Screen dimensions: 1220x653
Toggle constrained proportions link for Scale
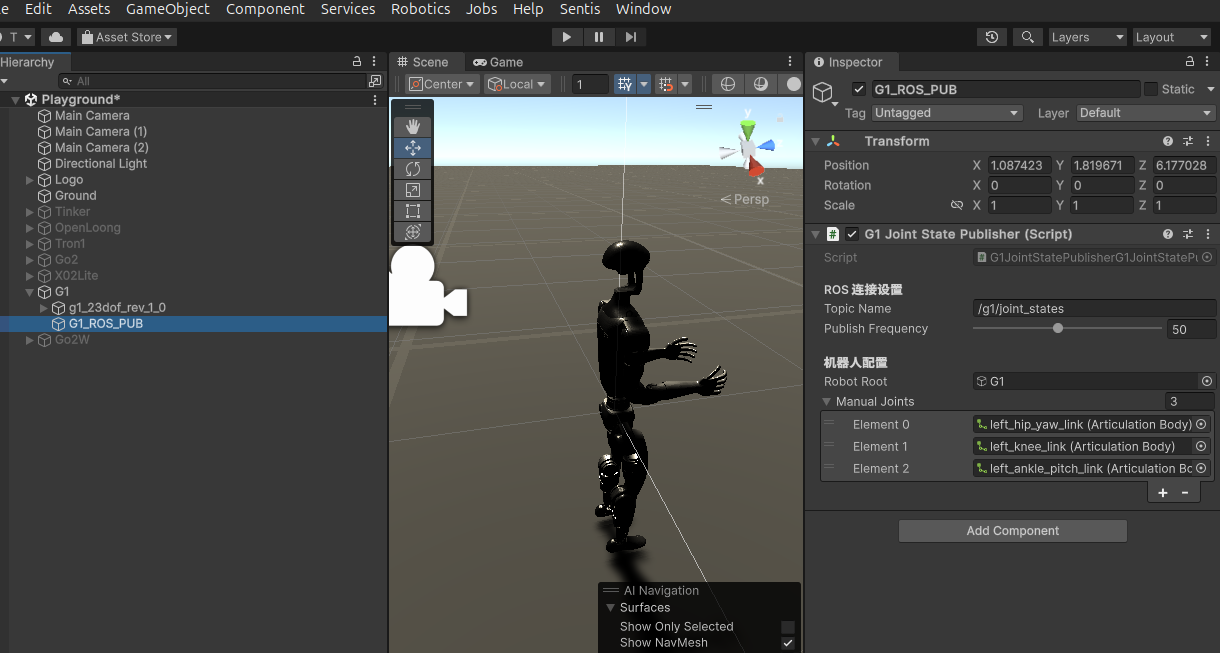957,205
